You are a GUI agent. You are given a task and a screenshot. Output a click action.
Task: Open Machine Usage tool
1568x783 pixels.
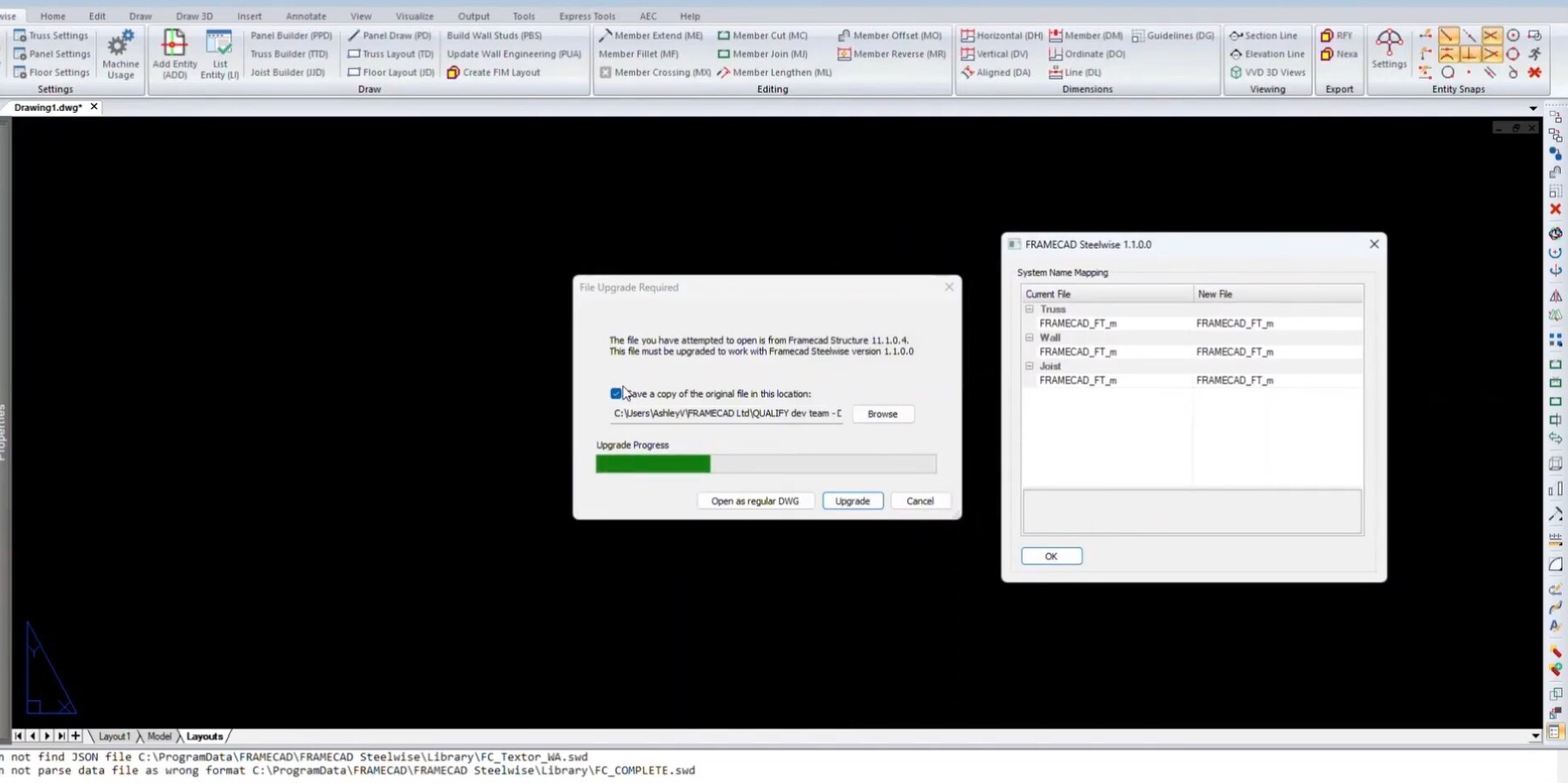click(121, 53)
